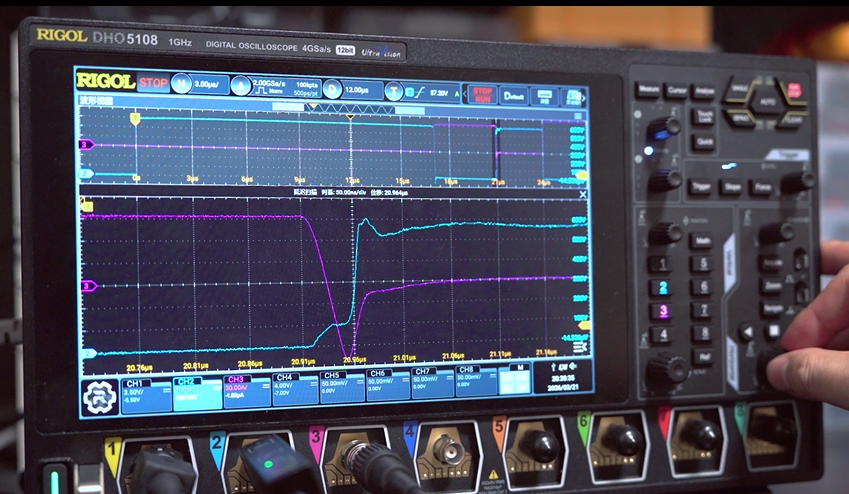
Task: Select the channel 2 marker in zoom view
Action: point(89,353)
